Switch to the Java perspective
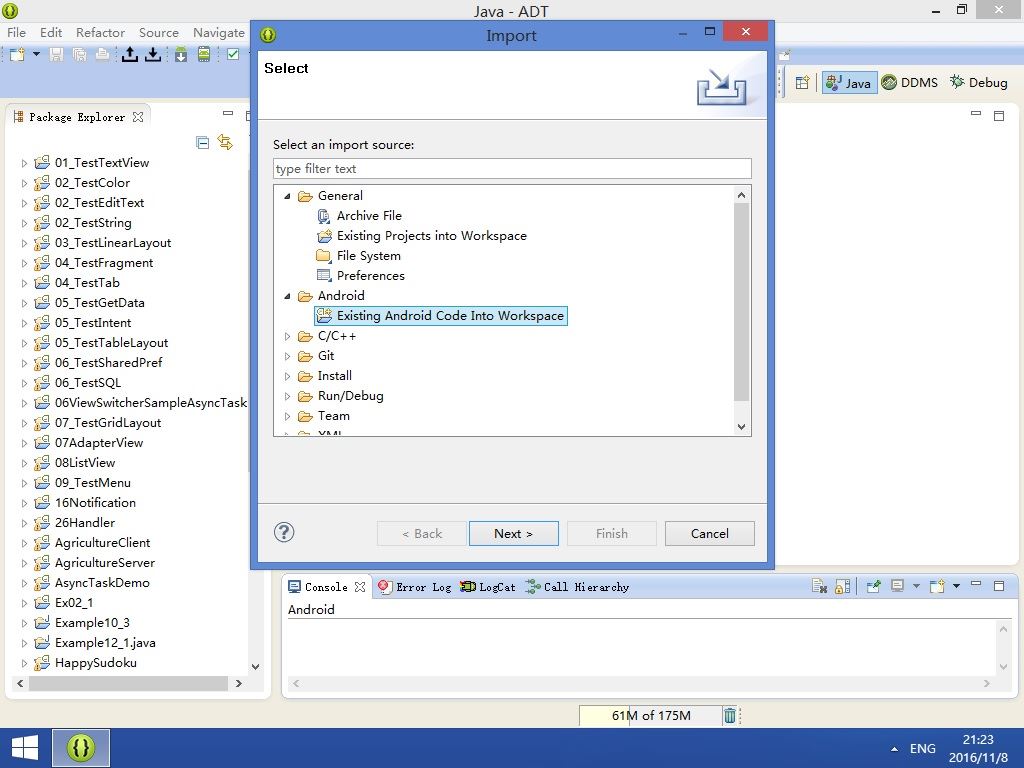Screen dimensions: 1024x768 [849, 82]
